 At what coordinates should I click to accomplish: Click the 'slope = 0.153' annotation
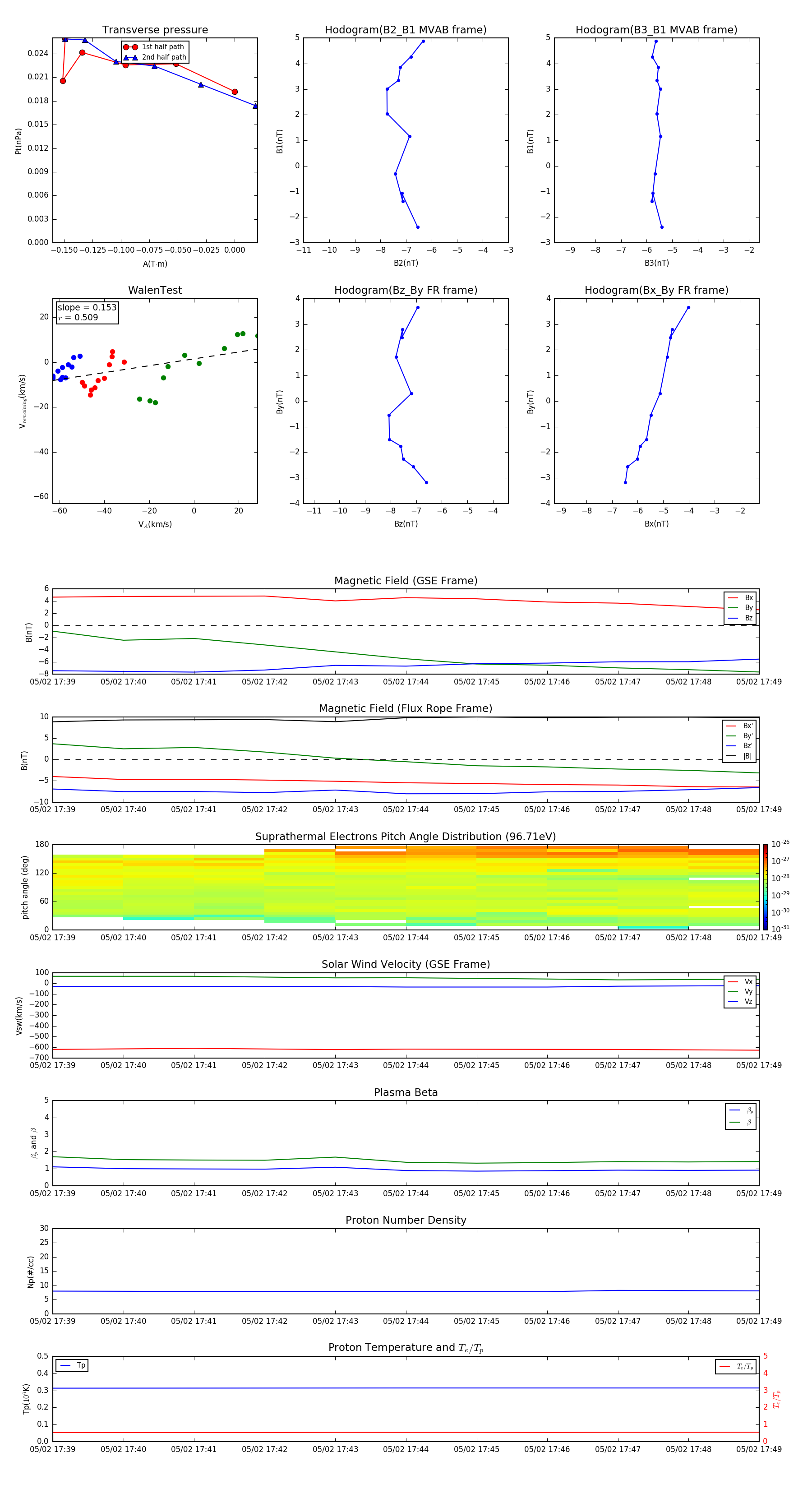pyautogui.click(x=87, y=308)
